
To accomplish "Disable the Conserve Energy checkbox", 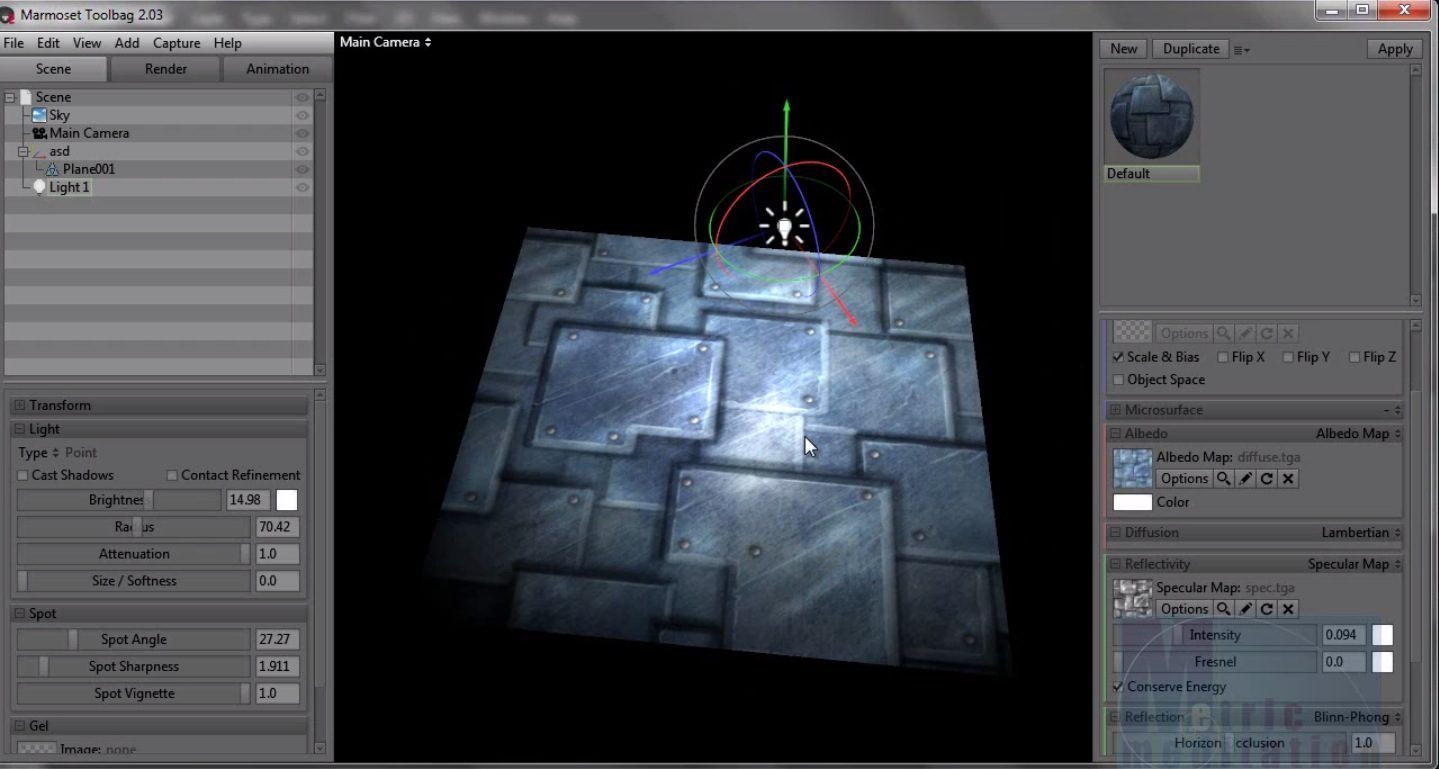I will point(1117,687).
